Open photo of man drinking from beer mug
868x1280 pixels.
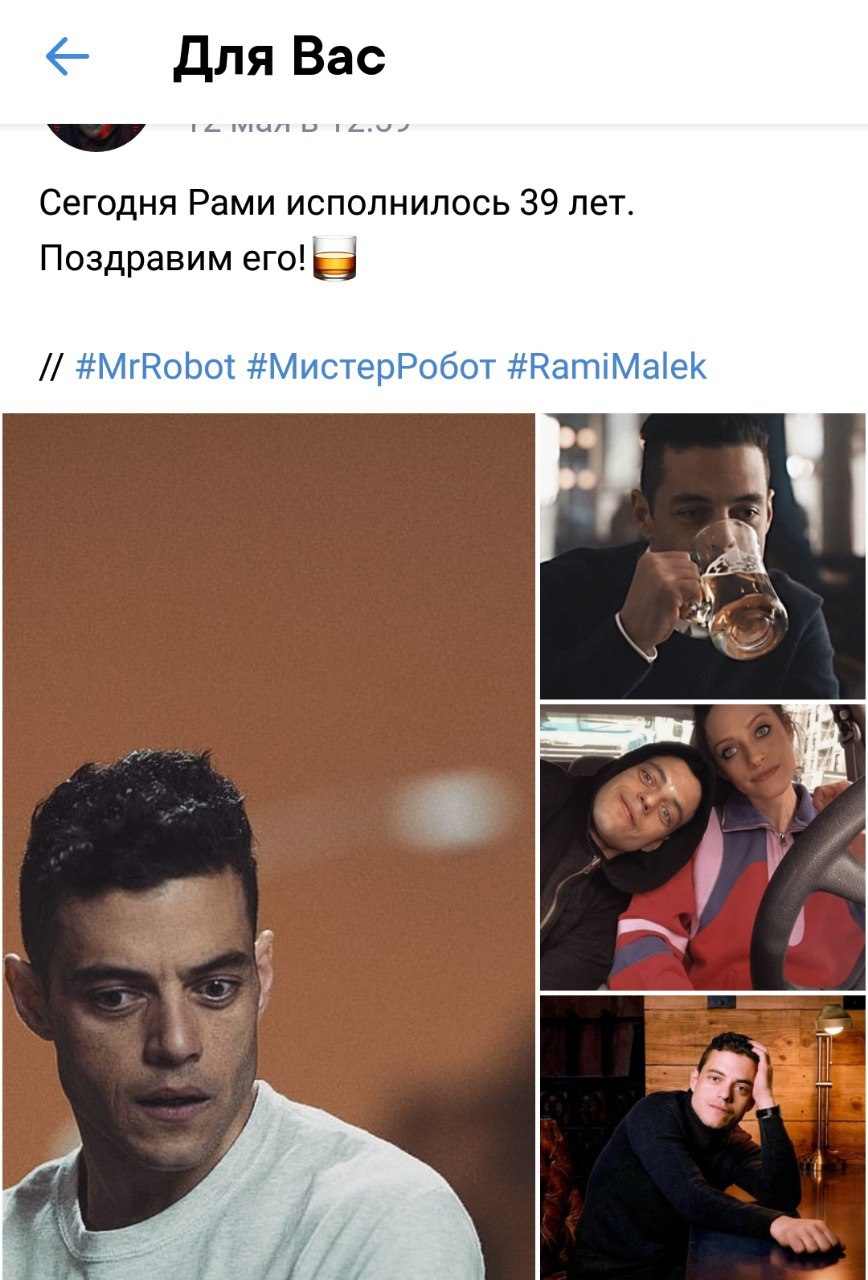point(703,556)
